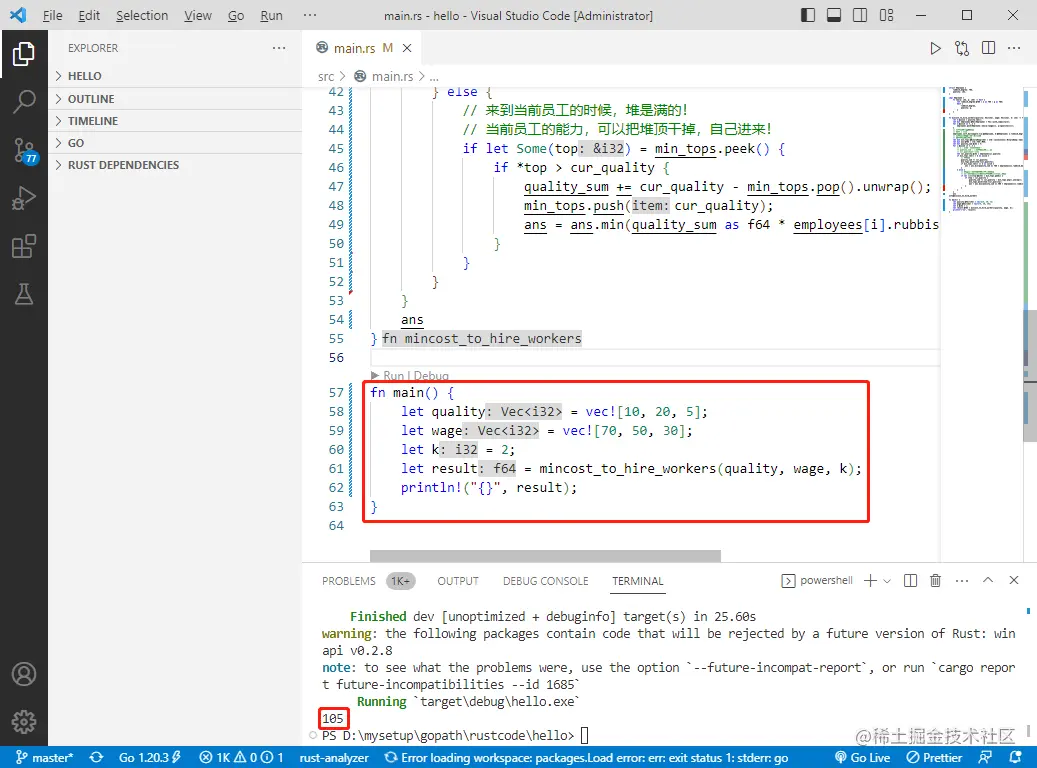Select the TERMINAL tab
This screenshot has width=1037, height=768.
tap(638, 581)
